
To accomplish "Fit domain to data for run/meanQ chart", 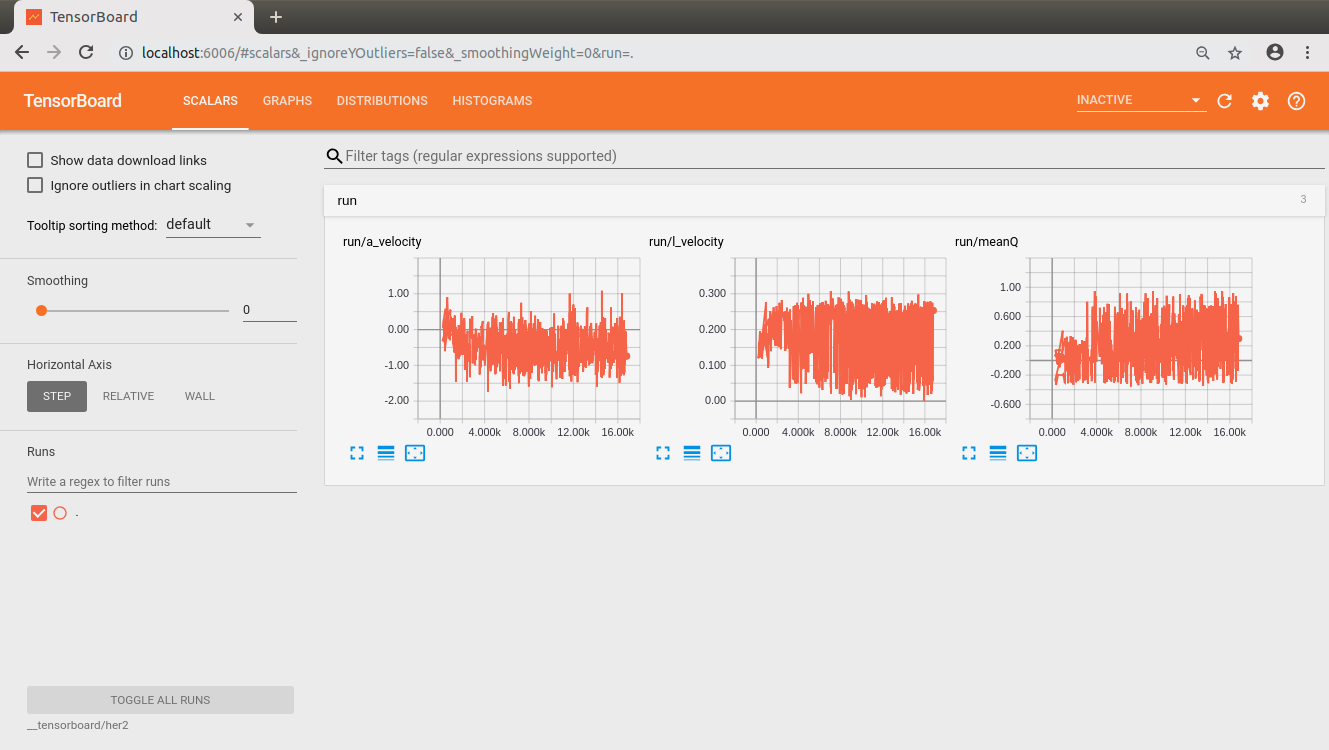I will 1027,453.
